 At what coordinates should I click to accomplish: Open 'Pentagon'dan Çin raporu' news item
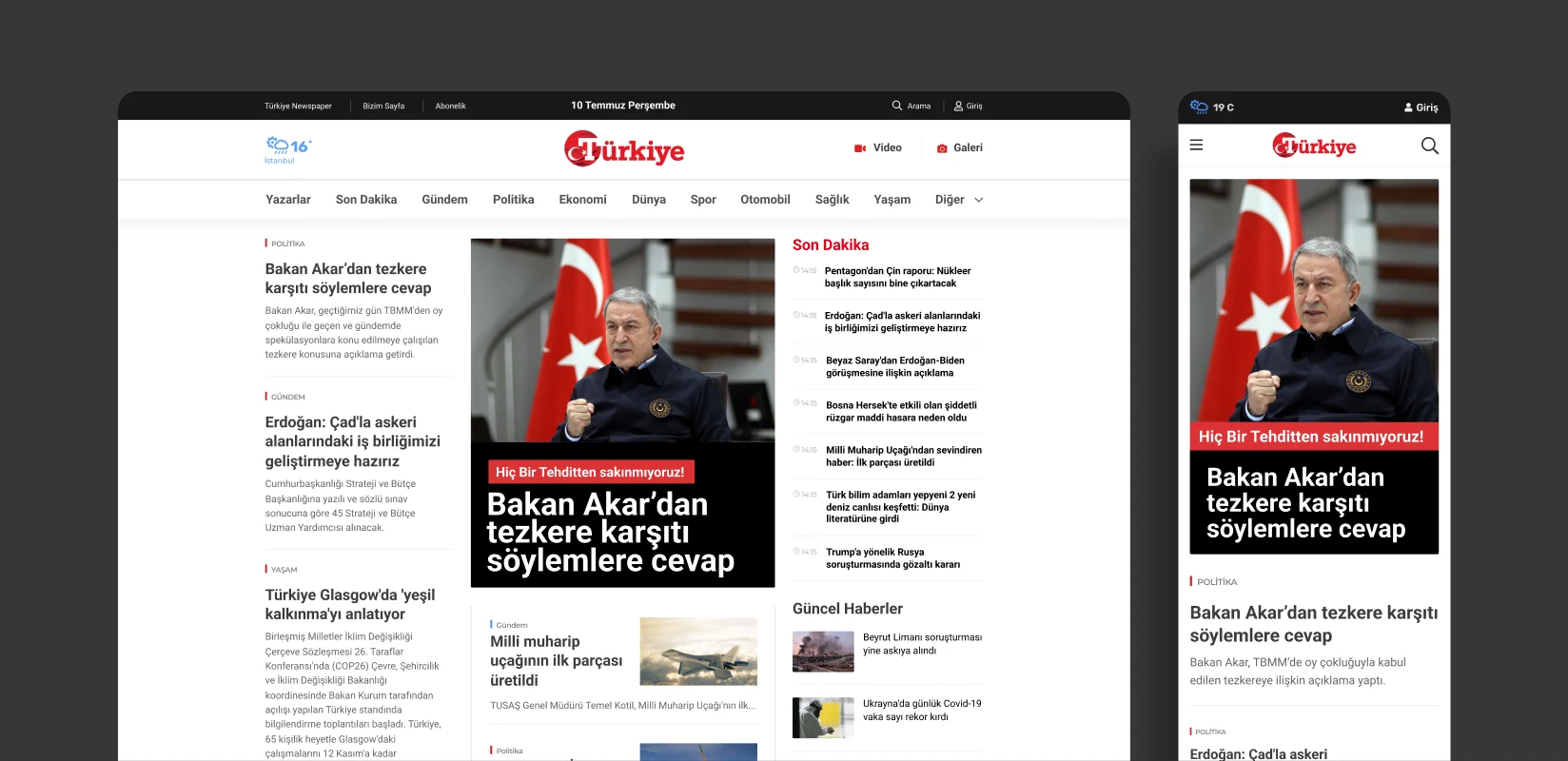tap(897, 277)
